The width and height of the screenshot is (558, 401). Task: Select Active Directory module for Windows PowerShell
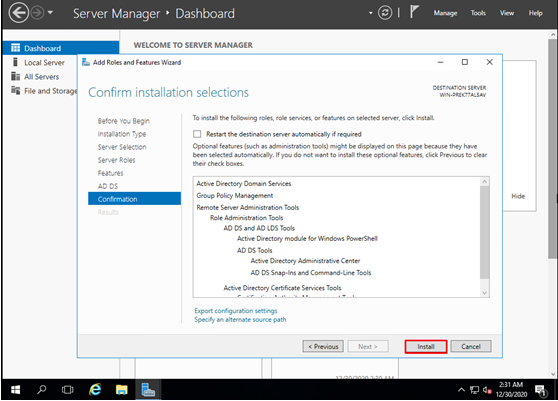click(307, 238)
